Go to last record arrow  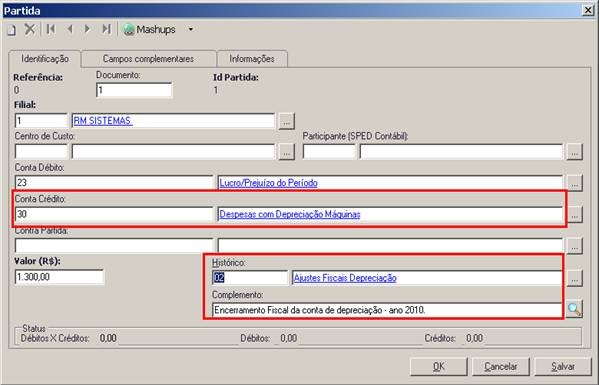[x=106, y=29]
